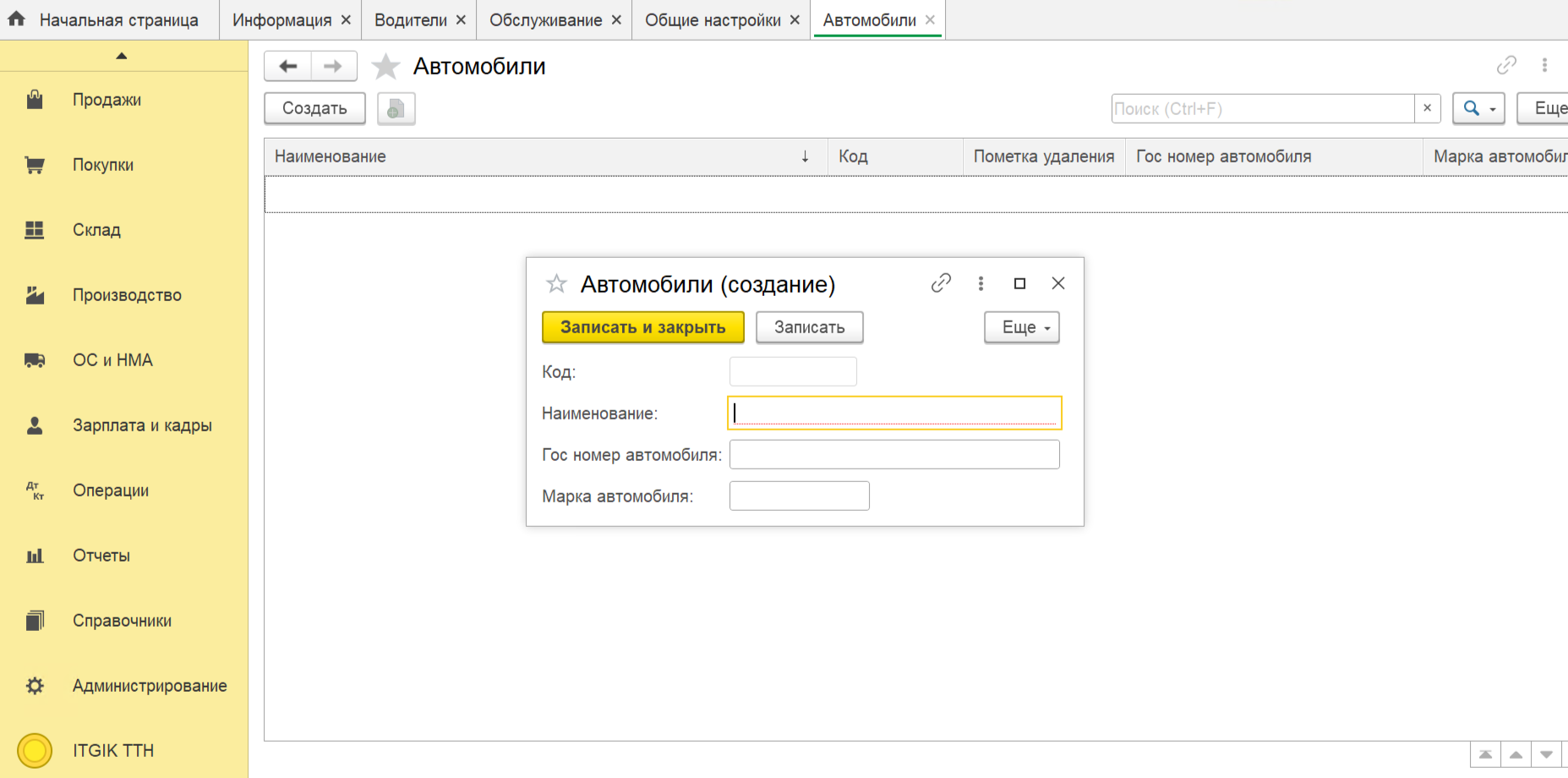Clear the search field with X
Viewport: 1568px width, 778px height.
(1427, 108)
